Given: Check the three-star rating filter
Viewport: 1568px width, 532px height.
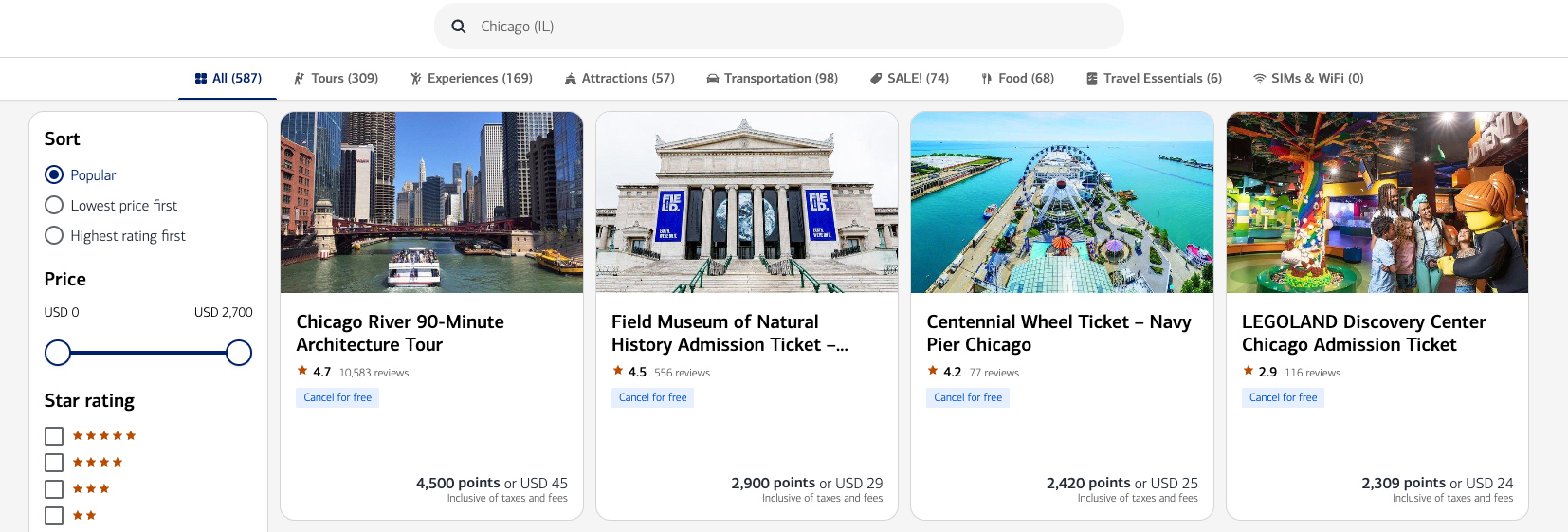Looking at the screenshot, I should coord(54,489).
